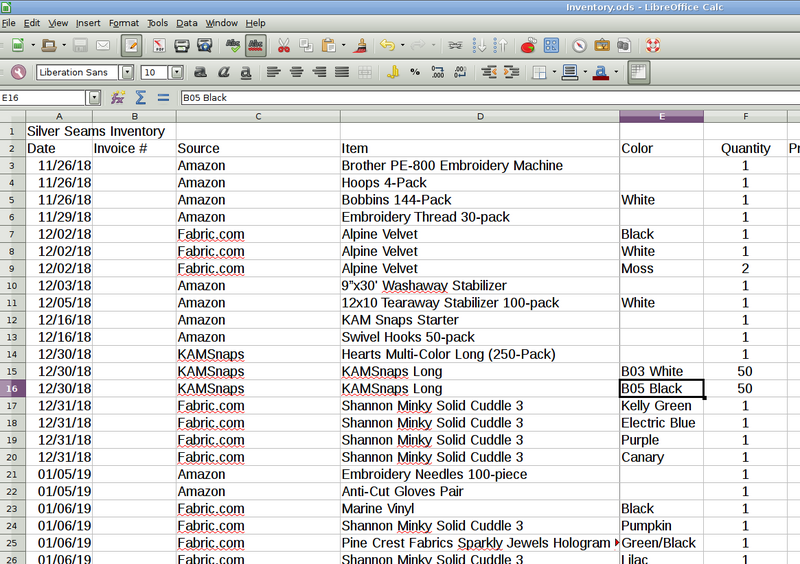The width and height of the screenshot is (800, 564).
Task: Click the Hyperlink icon
Action: pos(455,45)
